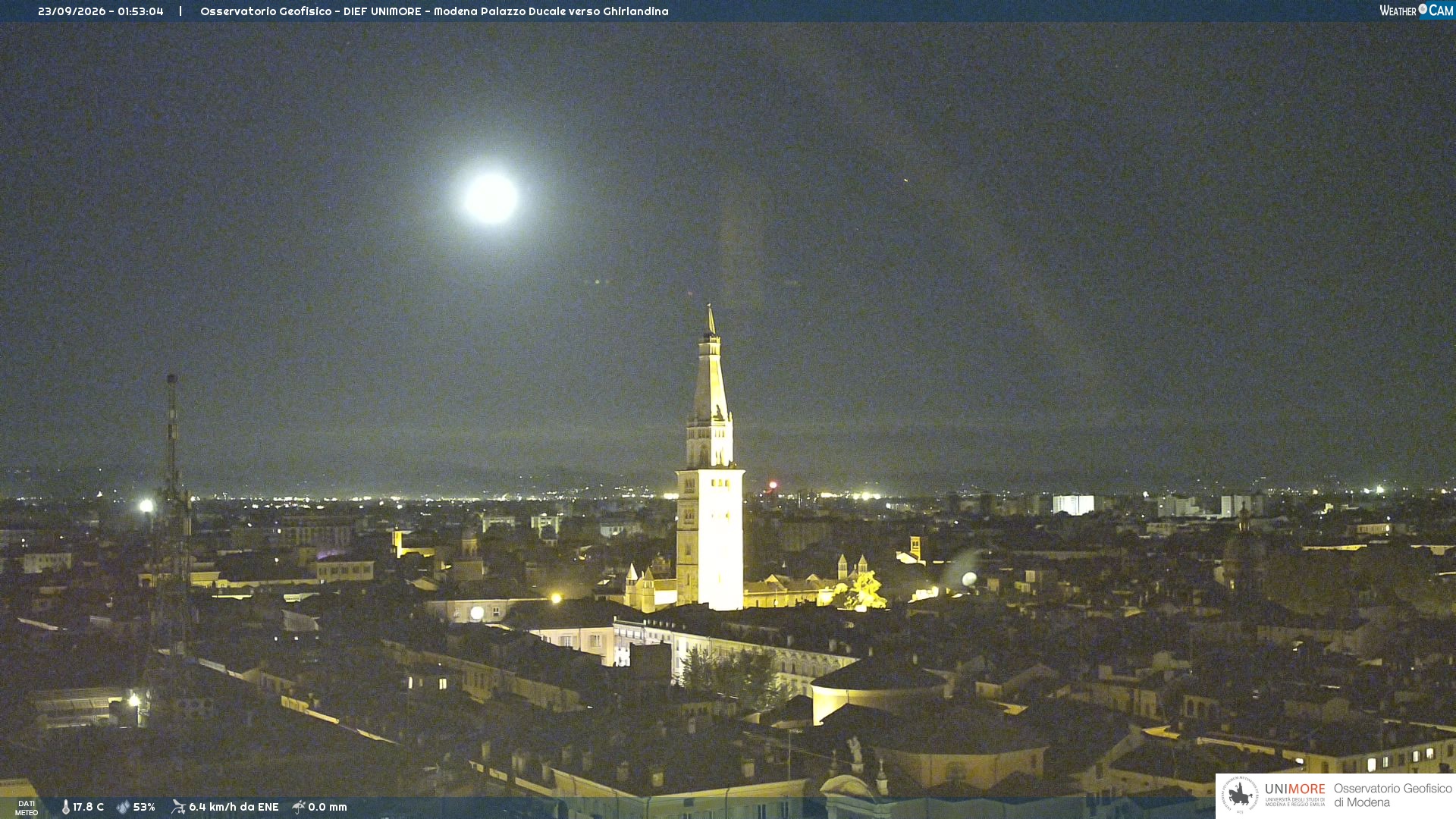This screenshot has height=819, width=1456.
Task: Click the thermometer temperature icon
Action: click(x=66, y=807)
